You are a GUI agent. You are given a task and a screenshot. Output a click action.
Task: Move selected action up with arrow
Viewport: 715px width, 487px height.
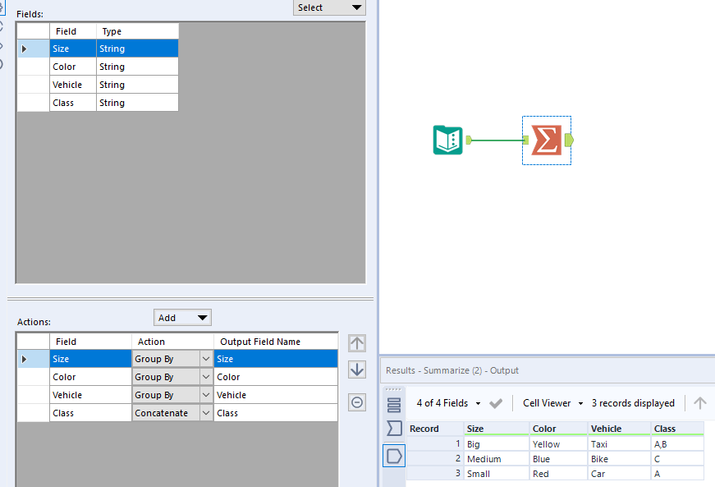[357, 343]
